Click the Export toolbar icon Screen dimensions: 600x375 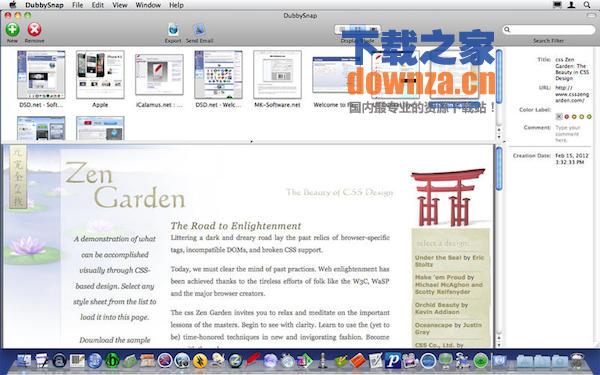click(173, 30)
